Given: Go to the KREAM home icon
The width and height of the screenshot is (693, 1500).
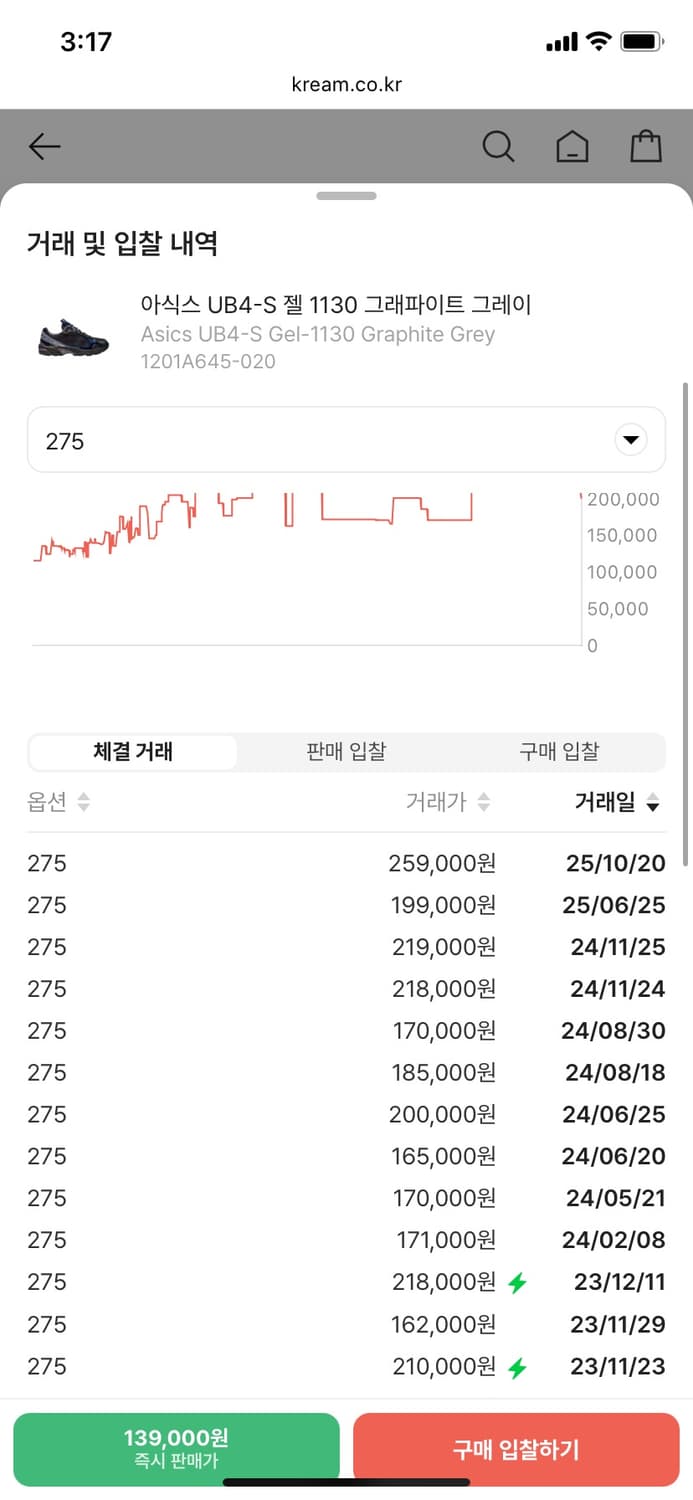Looking at the screenshot, I should point(572,146).
